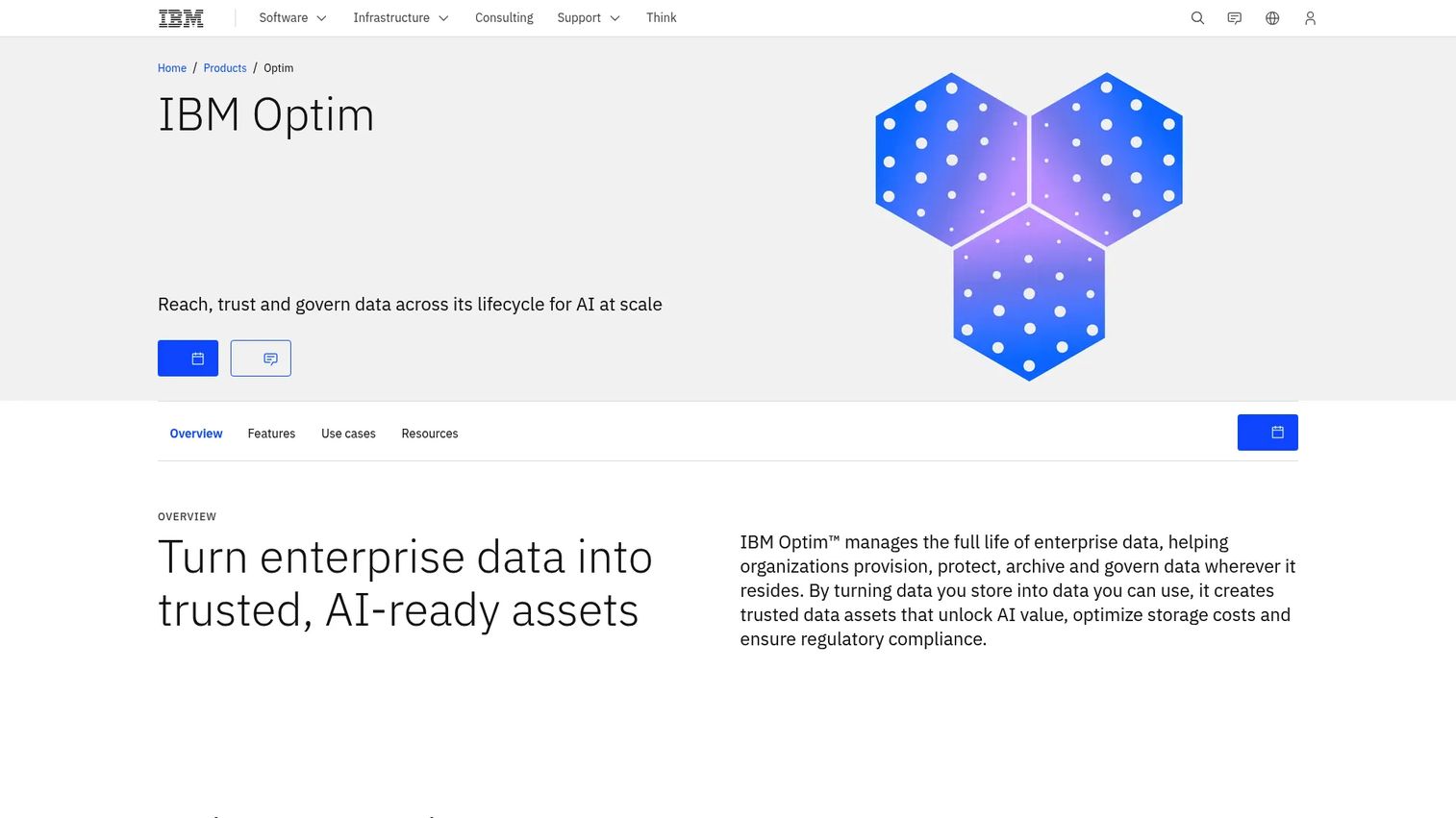The width and height of the screenshot is (1456, 818).
Task: Expand the Support menu
Action: (x=589, y=18)
